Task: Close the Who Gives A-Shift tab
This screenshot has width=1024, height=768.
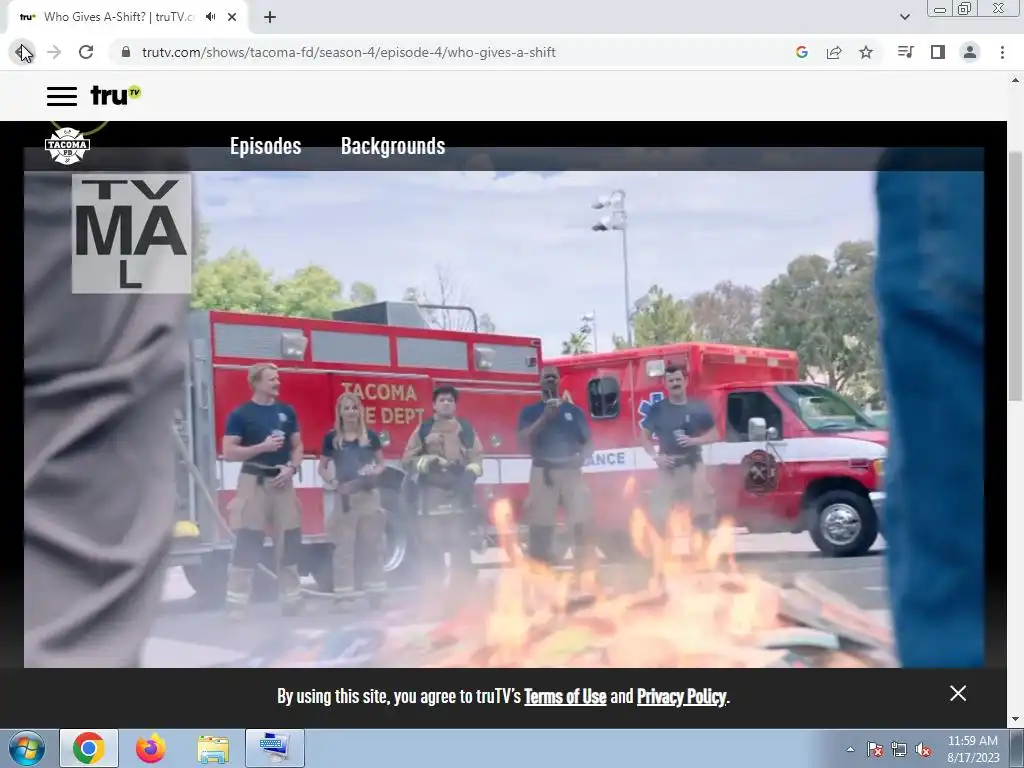Action: tap(232, 17)
